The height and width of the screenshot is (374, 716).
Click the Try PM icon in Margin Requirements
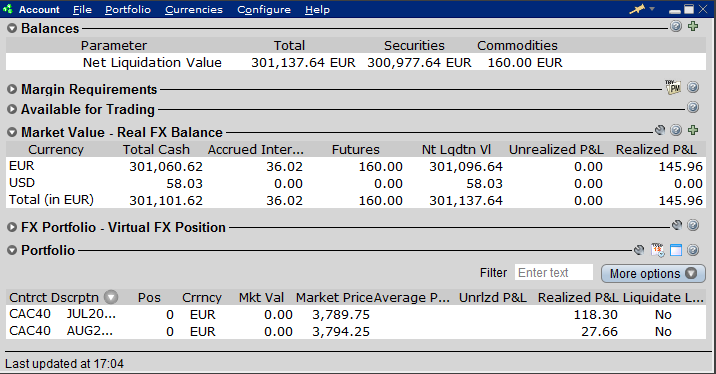pos(673,87)
